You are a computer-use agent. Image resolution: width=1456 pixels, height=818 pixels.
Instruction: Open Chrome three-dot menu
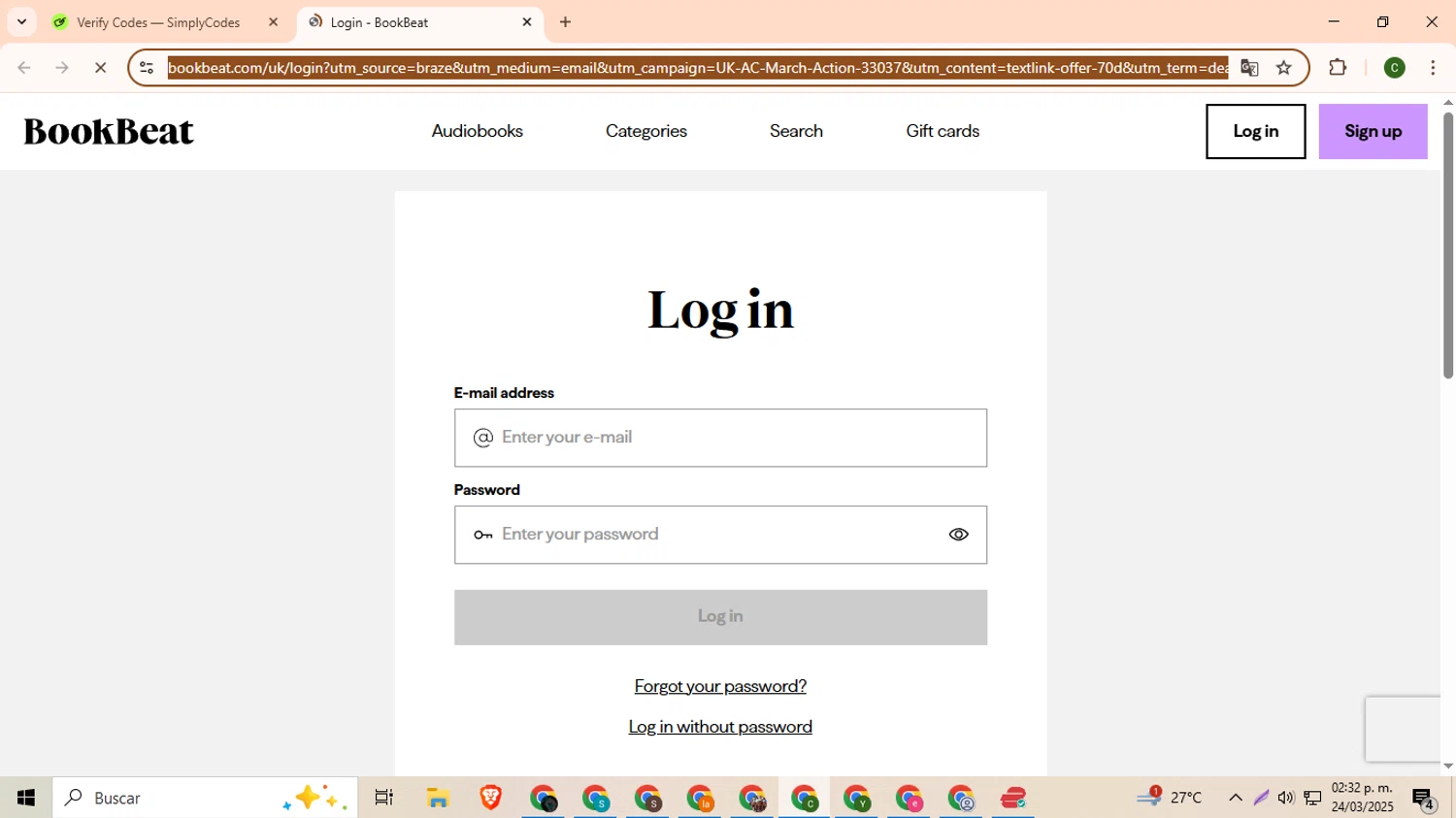pyautogui.click(x=1434, y=68)
